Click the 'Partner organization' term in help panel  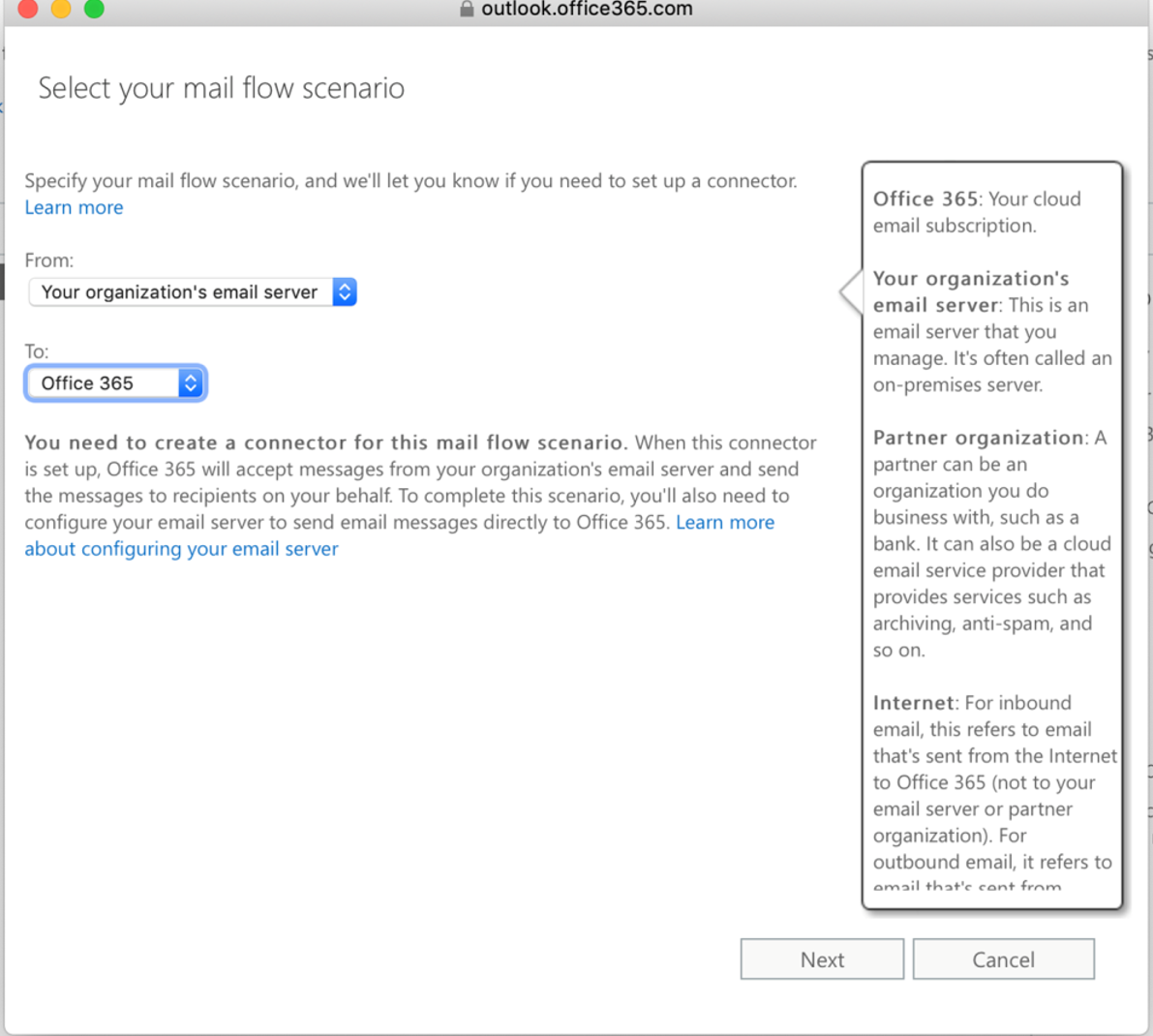point(978,438)
